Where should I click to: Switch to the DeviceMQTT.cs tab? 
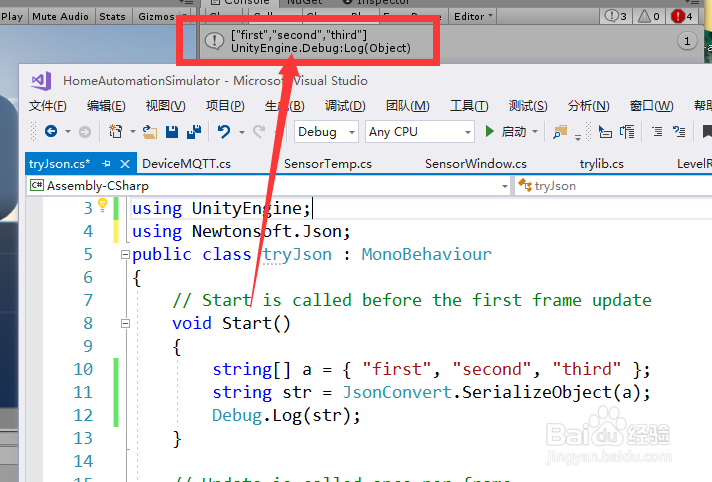click(186, 164)
